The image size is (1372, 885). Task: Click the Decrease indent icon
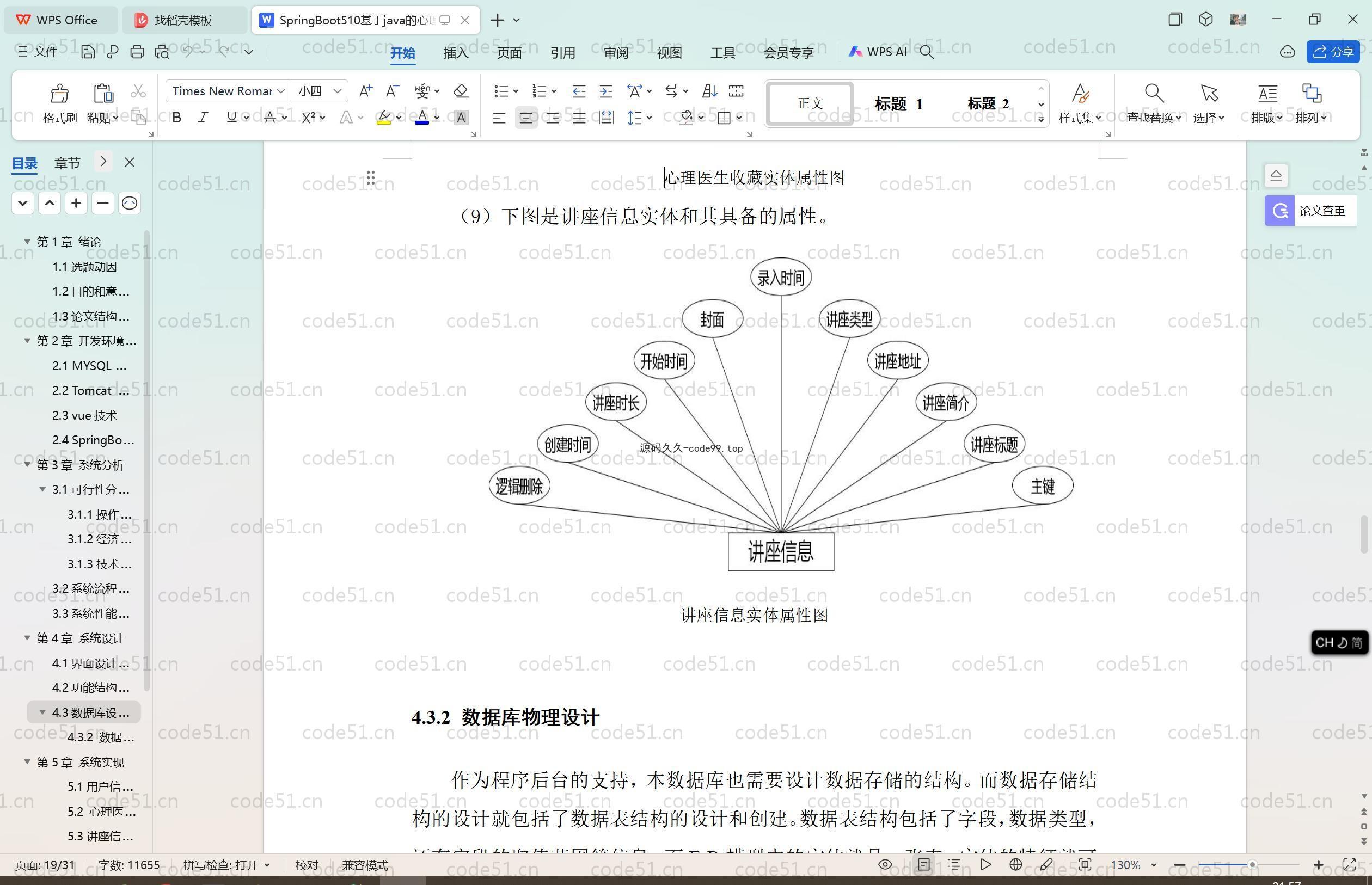pos(579,91)
